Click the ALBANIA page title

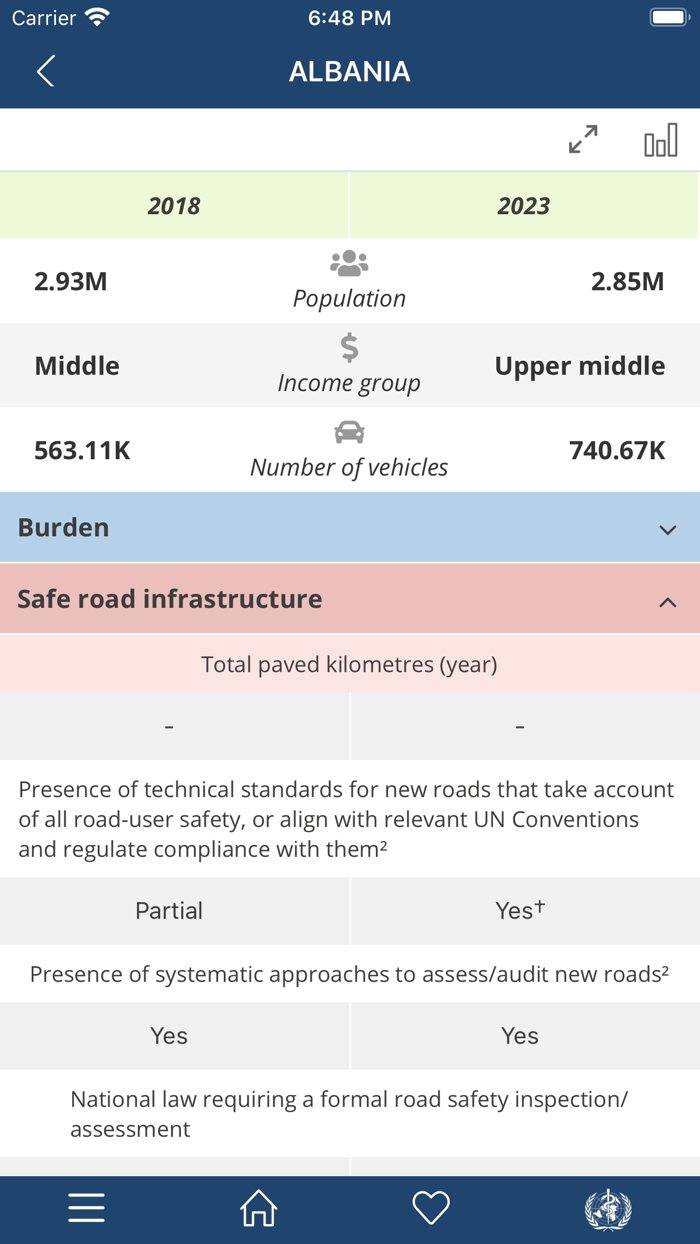[x=350, y=71]
